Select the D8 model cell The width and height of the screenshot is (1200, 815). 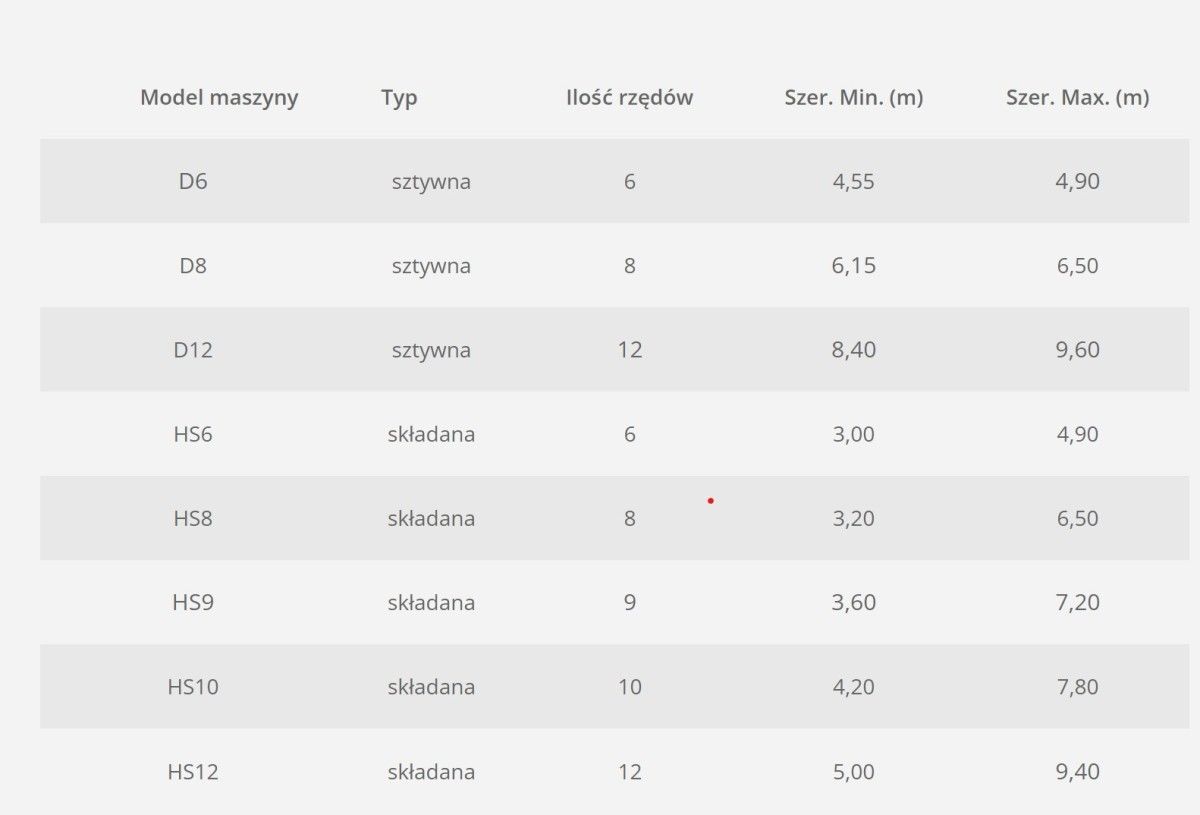pyautogui.click(x=193, y=266)
